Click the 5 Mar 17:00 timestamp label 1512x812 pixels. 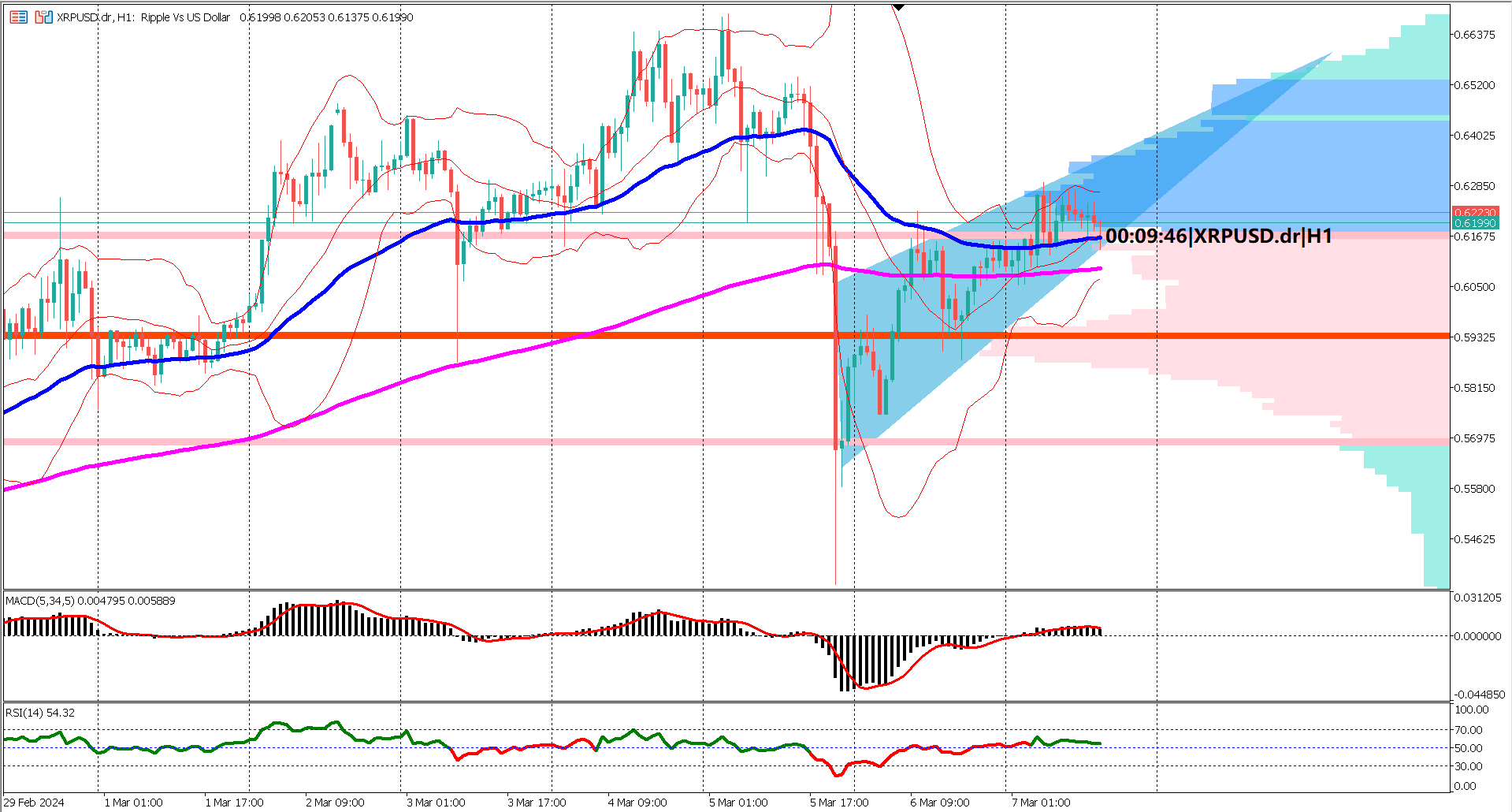(x=840, y=801)
